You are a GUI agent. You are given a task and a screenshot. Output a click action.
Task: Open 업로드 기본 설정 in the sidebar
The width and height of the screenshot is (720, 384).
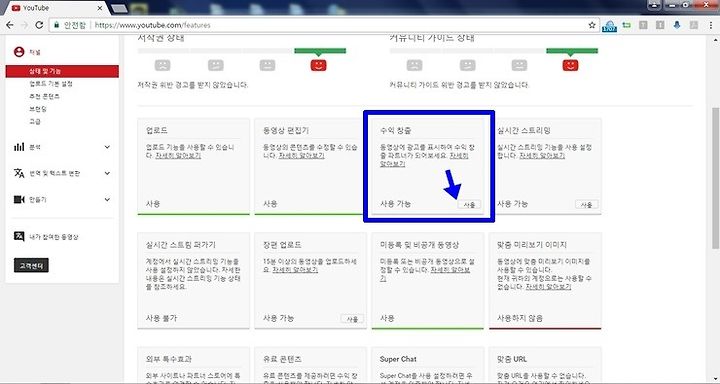[x=51, y=84]
